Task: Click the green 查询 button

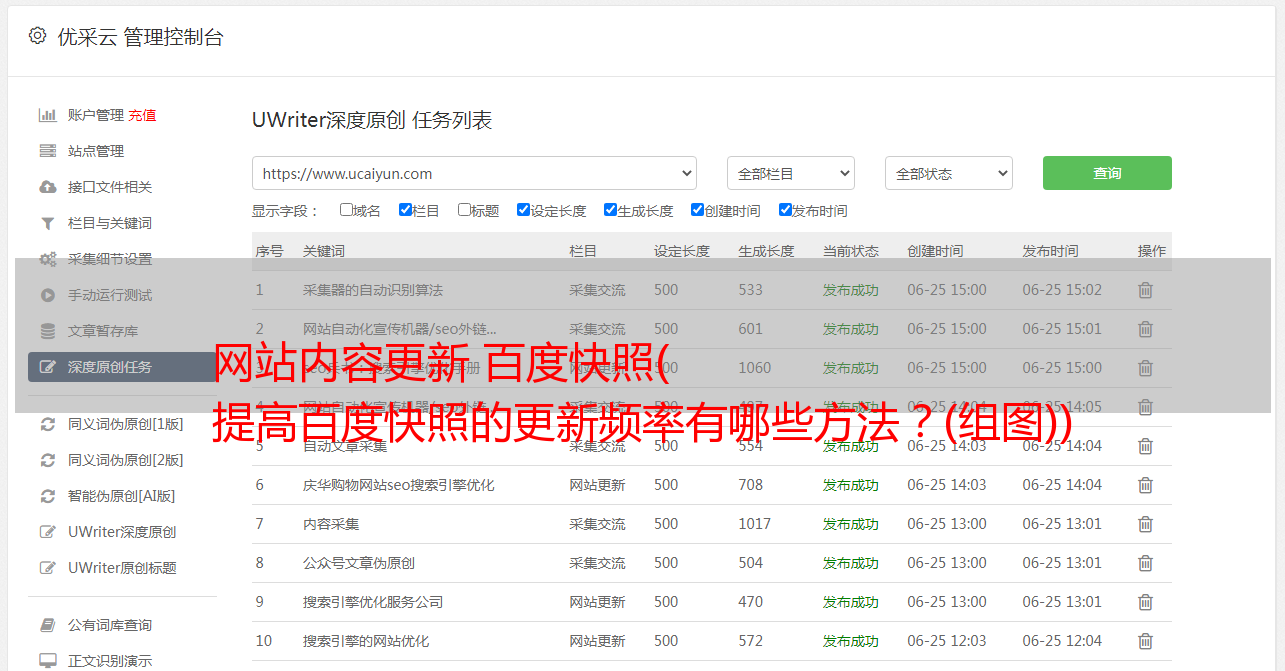Action: pos(1106,173)
